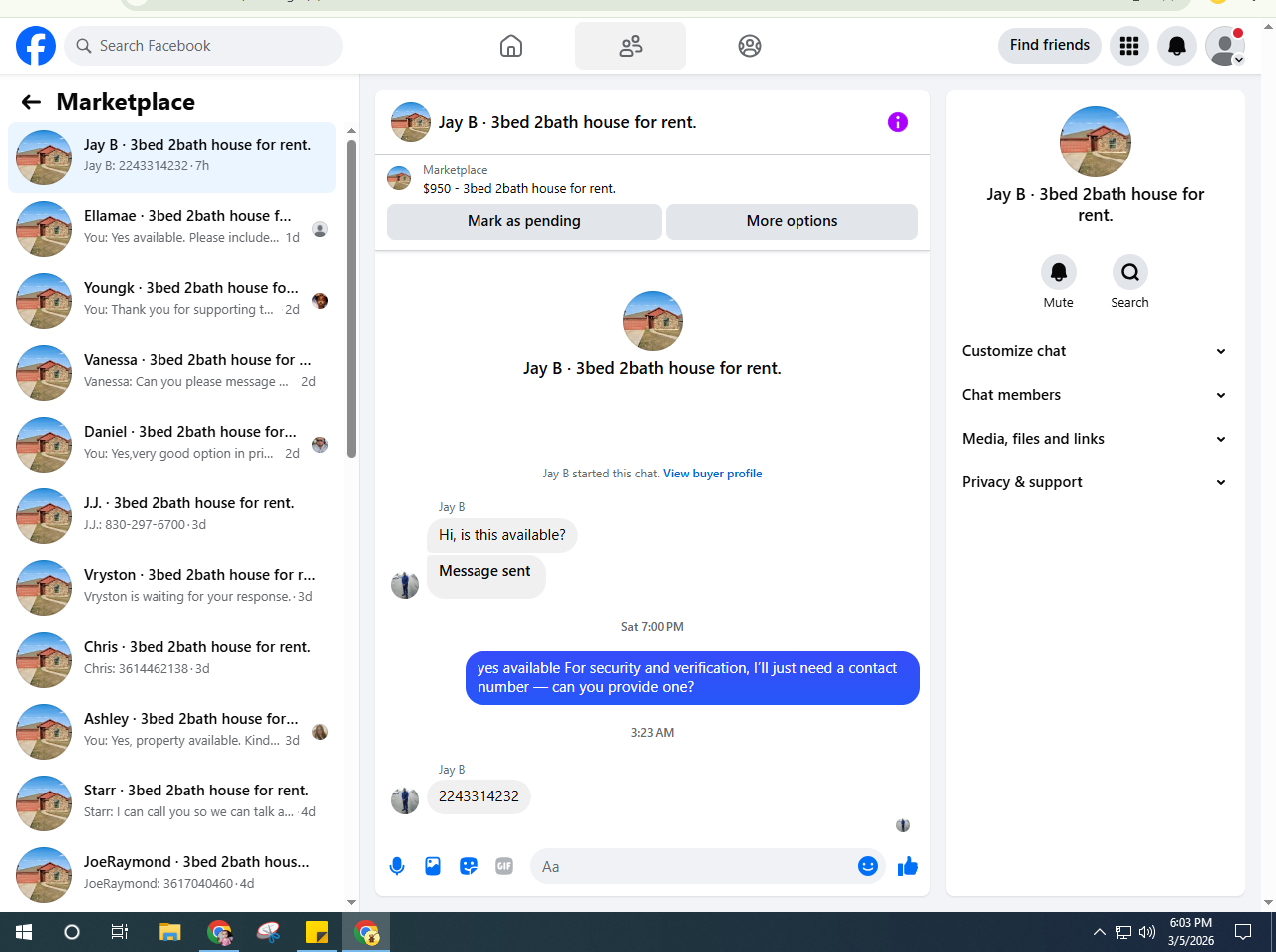
Task: Choose a sticker with the sticker icon
Action: [469, 866]
